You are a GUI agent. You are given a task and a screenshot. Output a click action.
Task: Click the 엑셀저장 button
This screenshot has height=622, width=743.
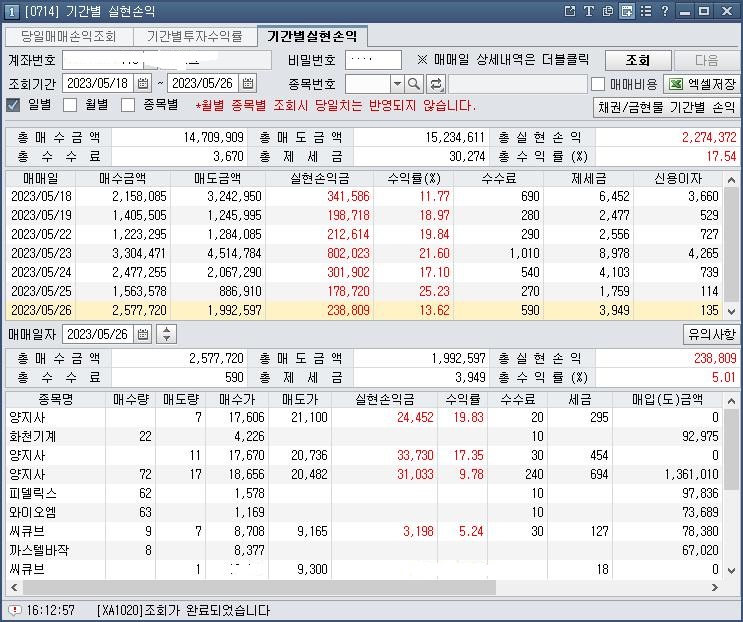point(701,84)
